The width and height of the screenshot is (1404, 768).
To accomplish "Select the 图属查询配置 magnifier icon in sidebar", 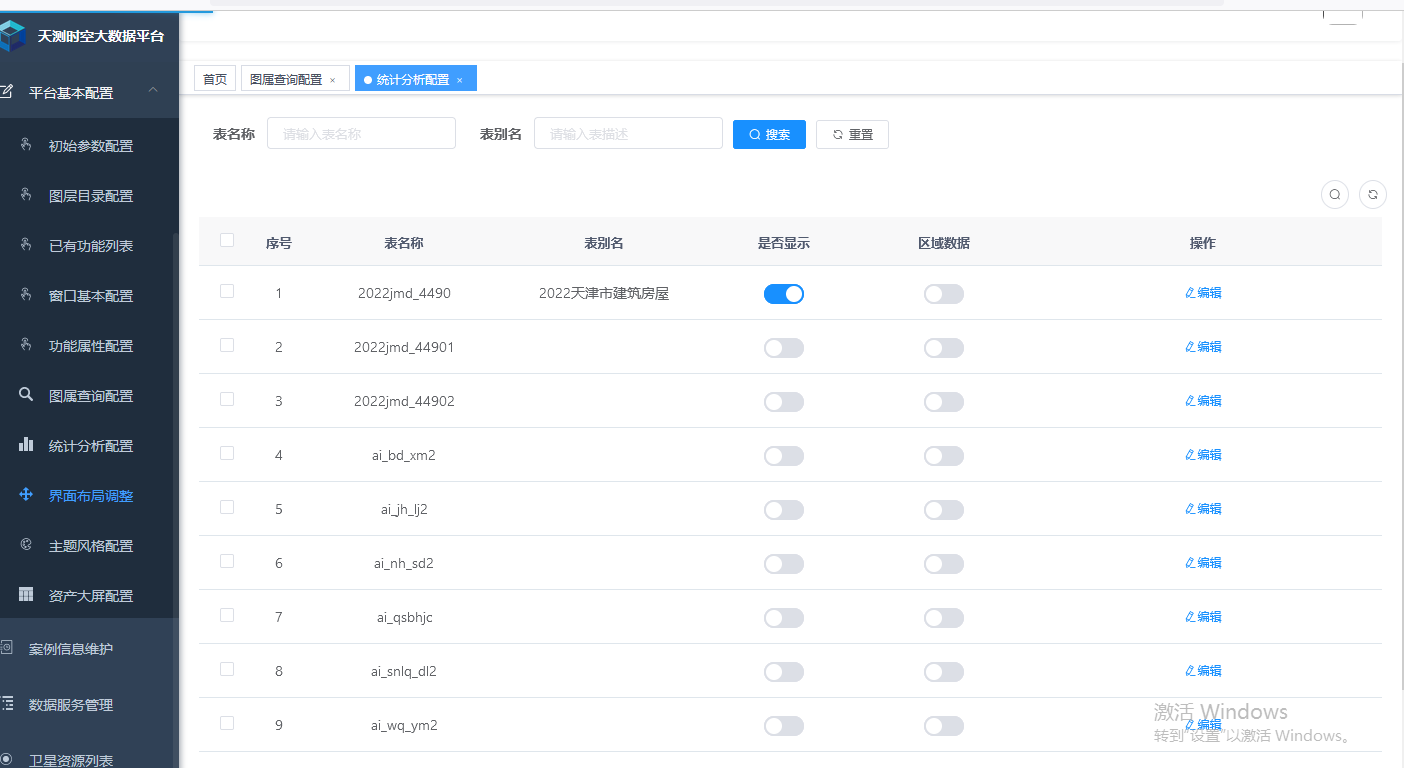I will click(25, 395).
